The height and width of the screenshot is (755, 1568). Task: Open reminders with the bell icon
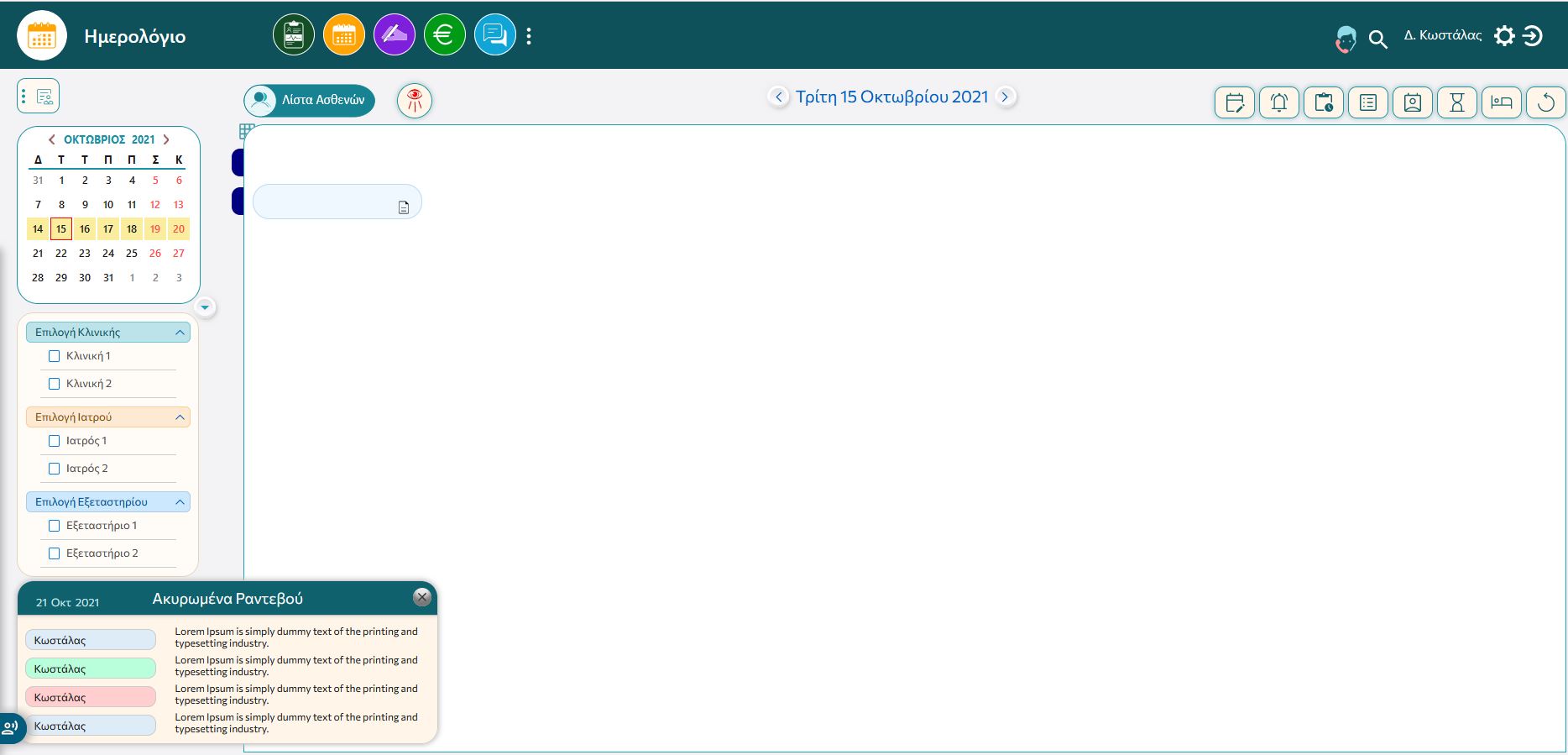(1279, 102)
